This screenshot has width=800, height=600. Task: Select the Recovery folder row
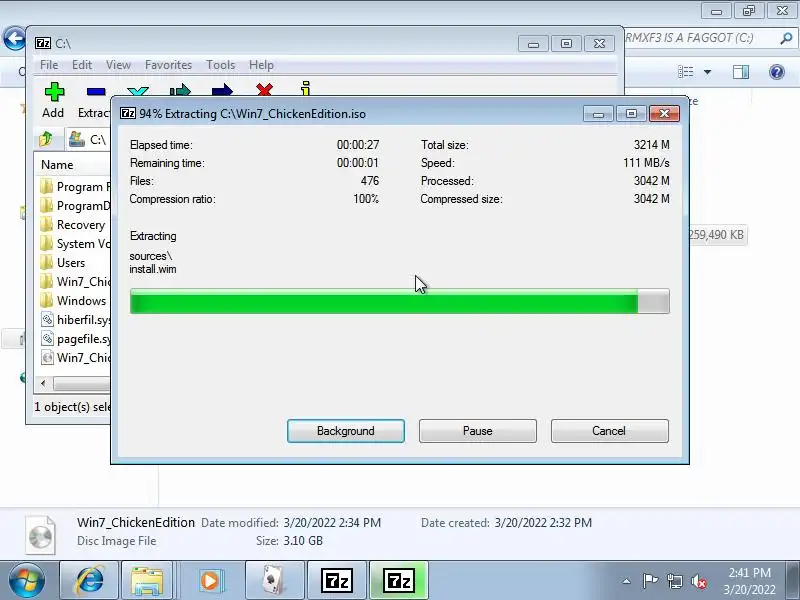tap(74, 225)
